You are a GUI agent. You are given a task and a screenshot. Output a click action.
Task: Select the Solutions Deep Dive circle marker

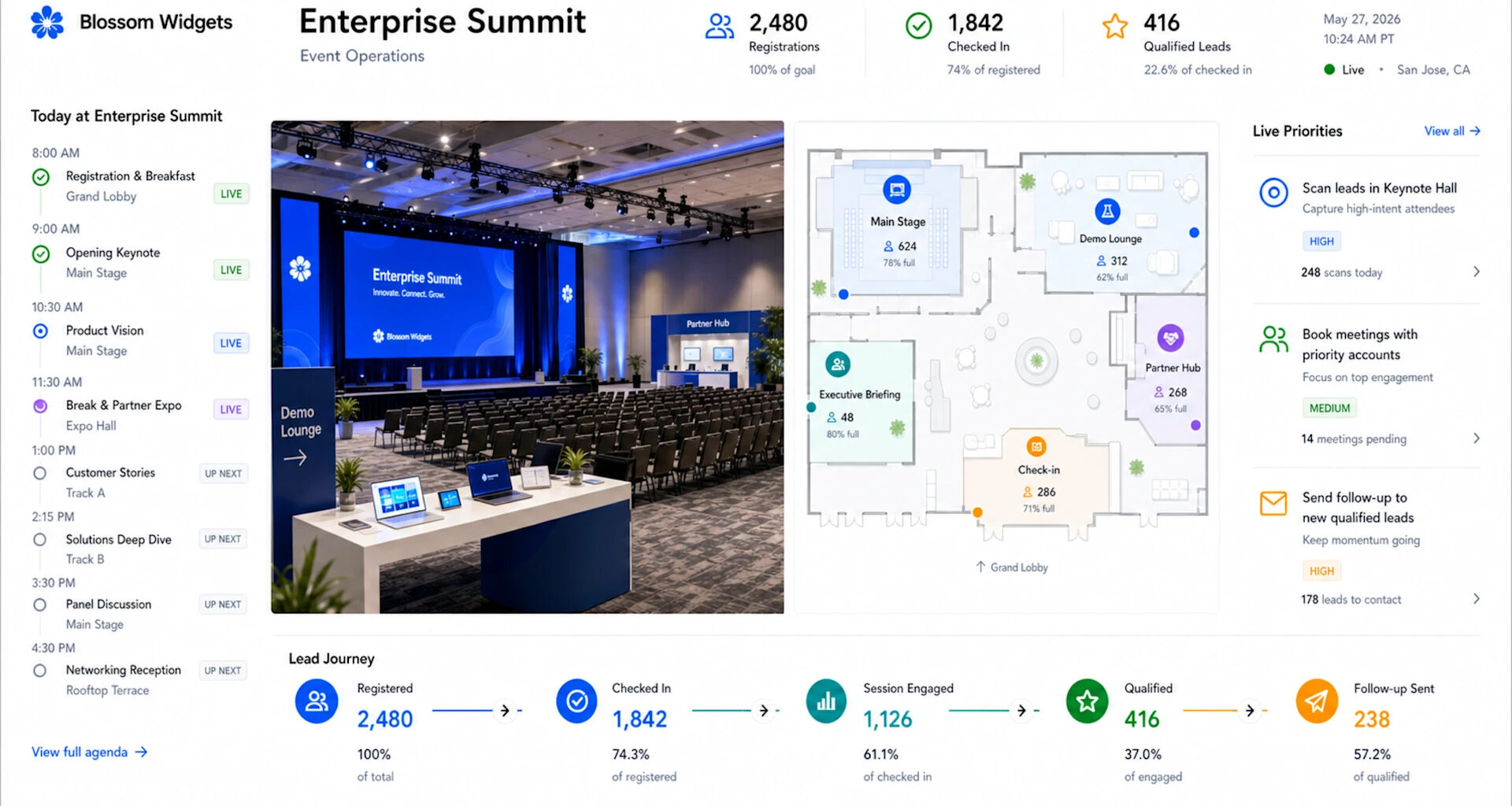coord(40,540)
